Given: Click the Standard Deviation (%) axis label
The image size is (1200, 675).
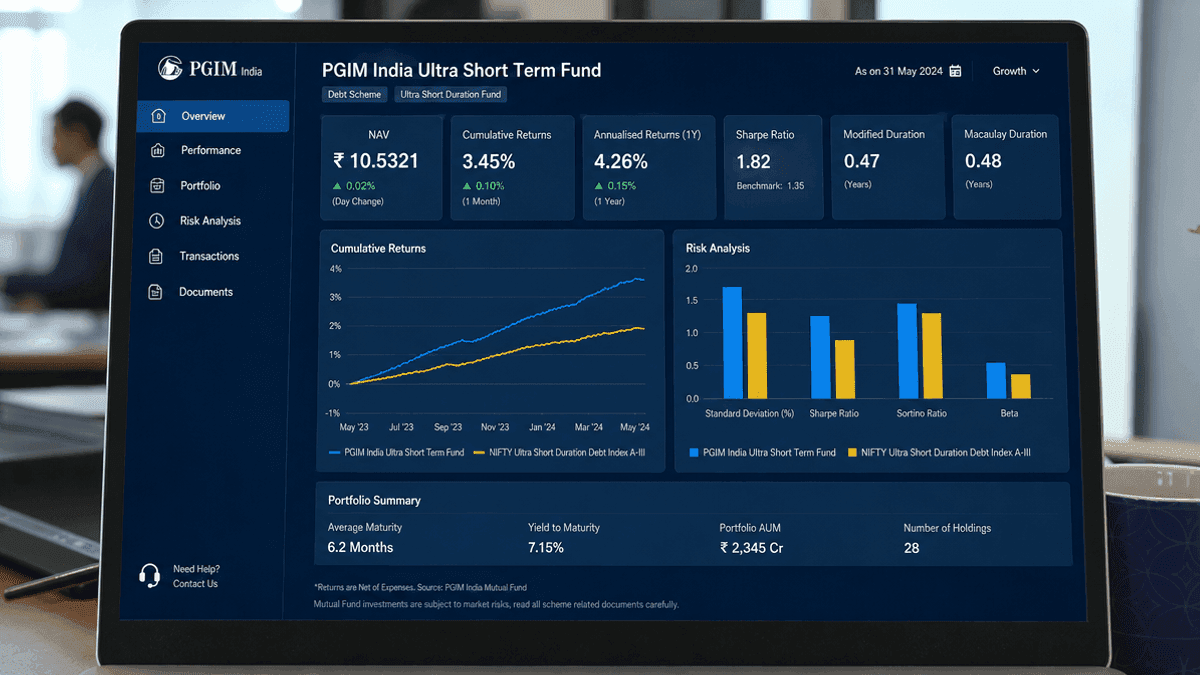Looking at the screenshot, I should (749, 413).
